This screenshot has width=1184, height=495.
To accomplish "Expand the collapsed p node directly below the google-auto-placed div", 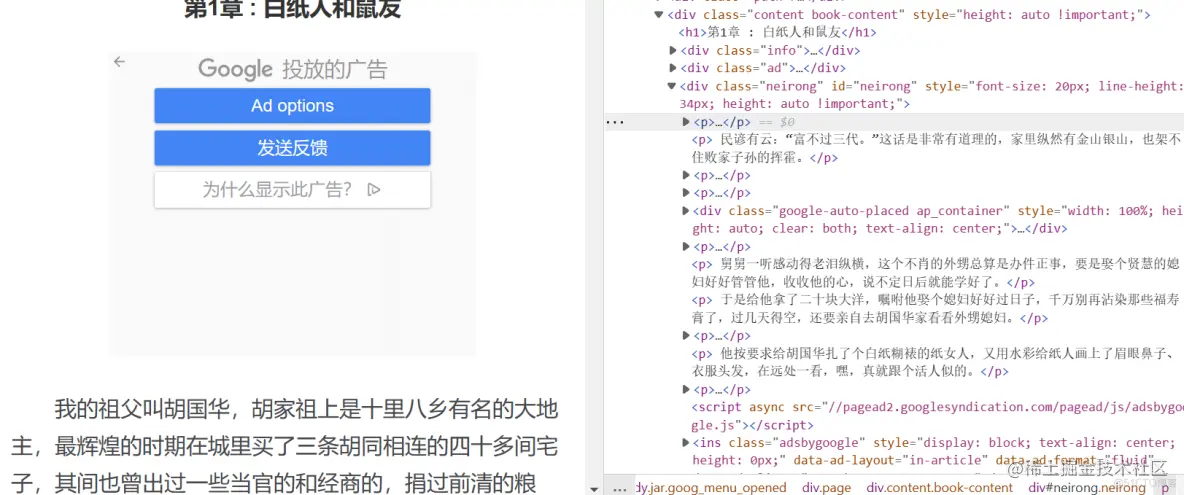I will pos(686,247).
